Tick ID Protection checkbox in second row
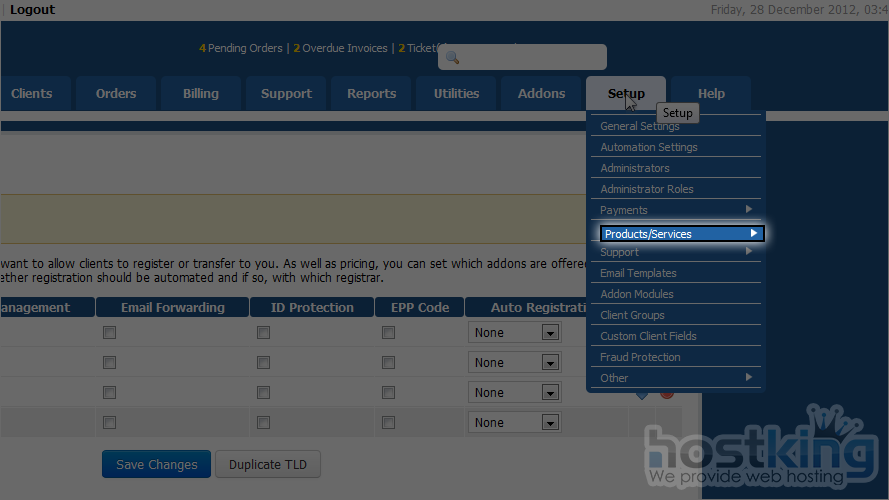The height and width of the screenshot is (500, 889). (263, 363)
